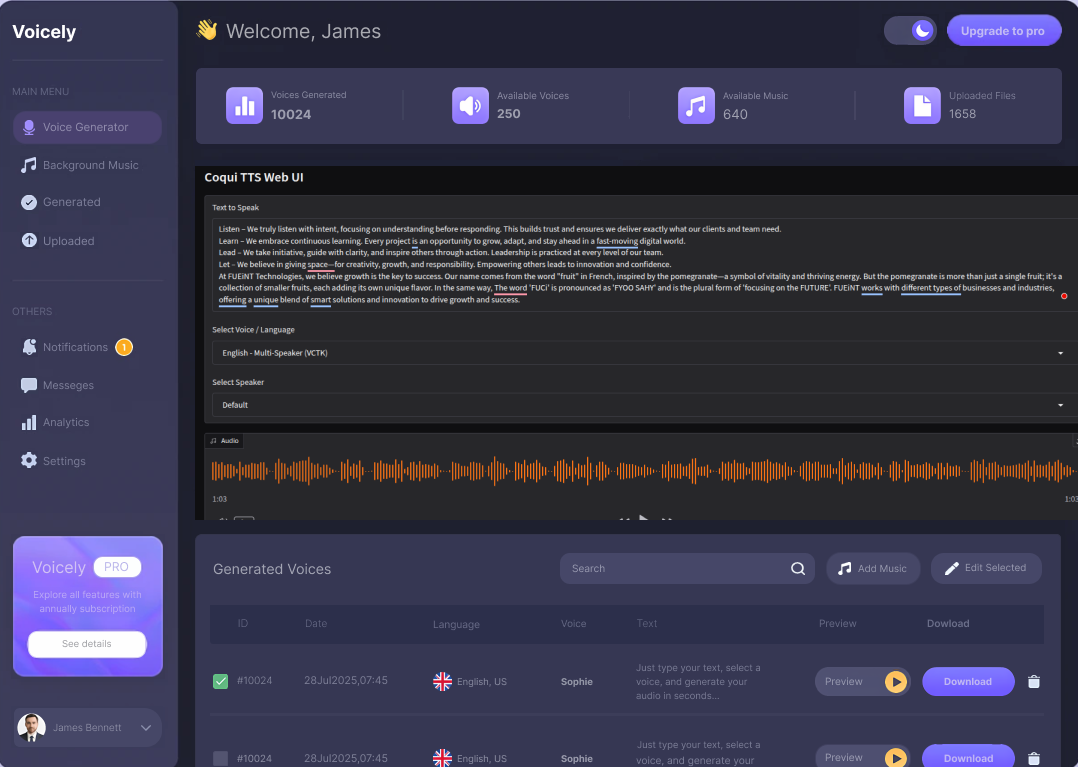Click the Upgrade to pro button
The width and height of the screenshot is (1078, 767).
click(1002, 31)
